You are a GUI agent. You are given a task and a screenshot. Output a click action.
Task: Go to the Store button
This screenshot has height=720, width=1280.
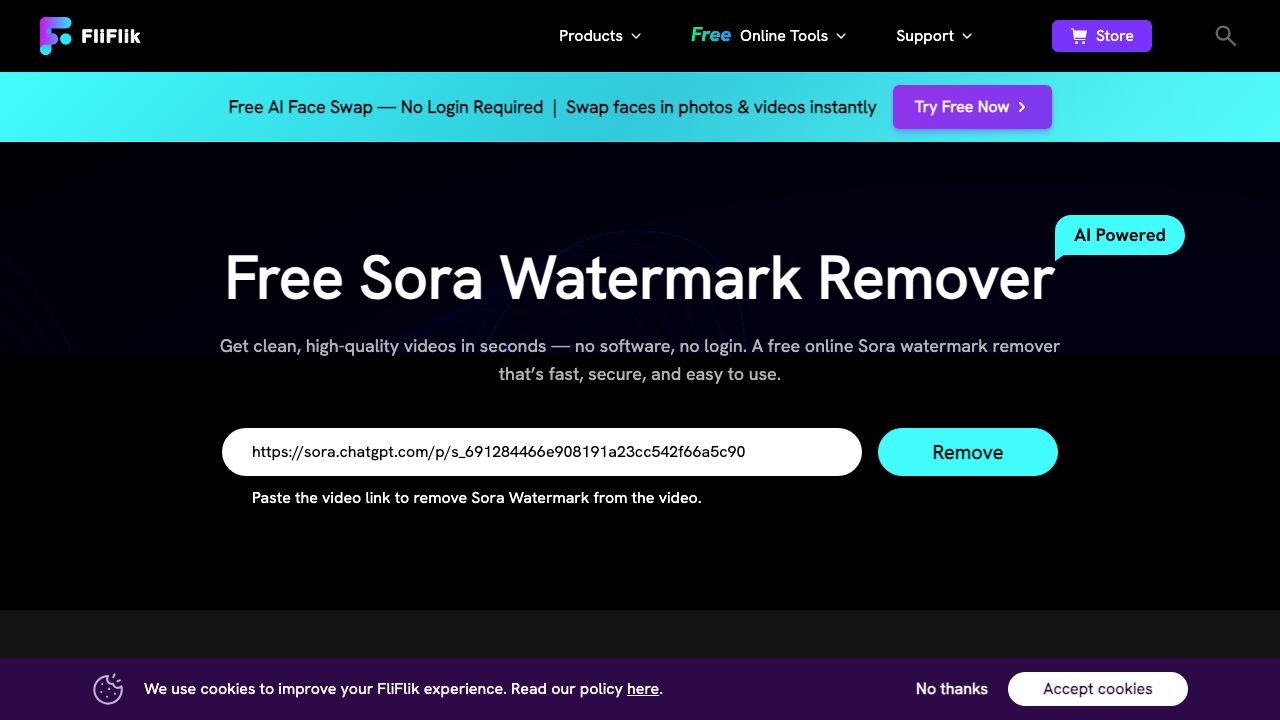(1102, 36)
